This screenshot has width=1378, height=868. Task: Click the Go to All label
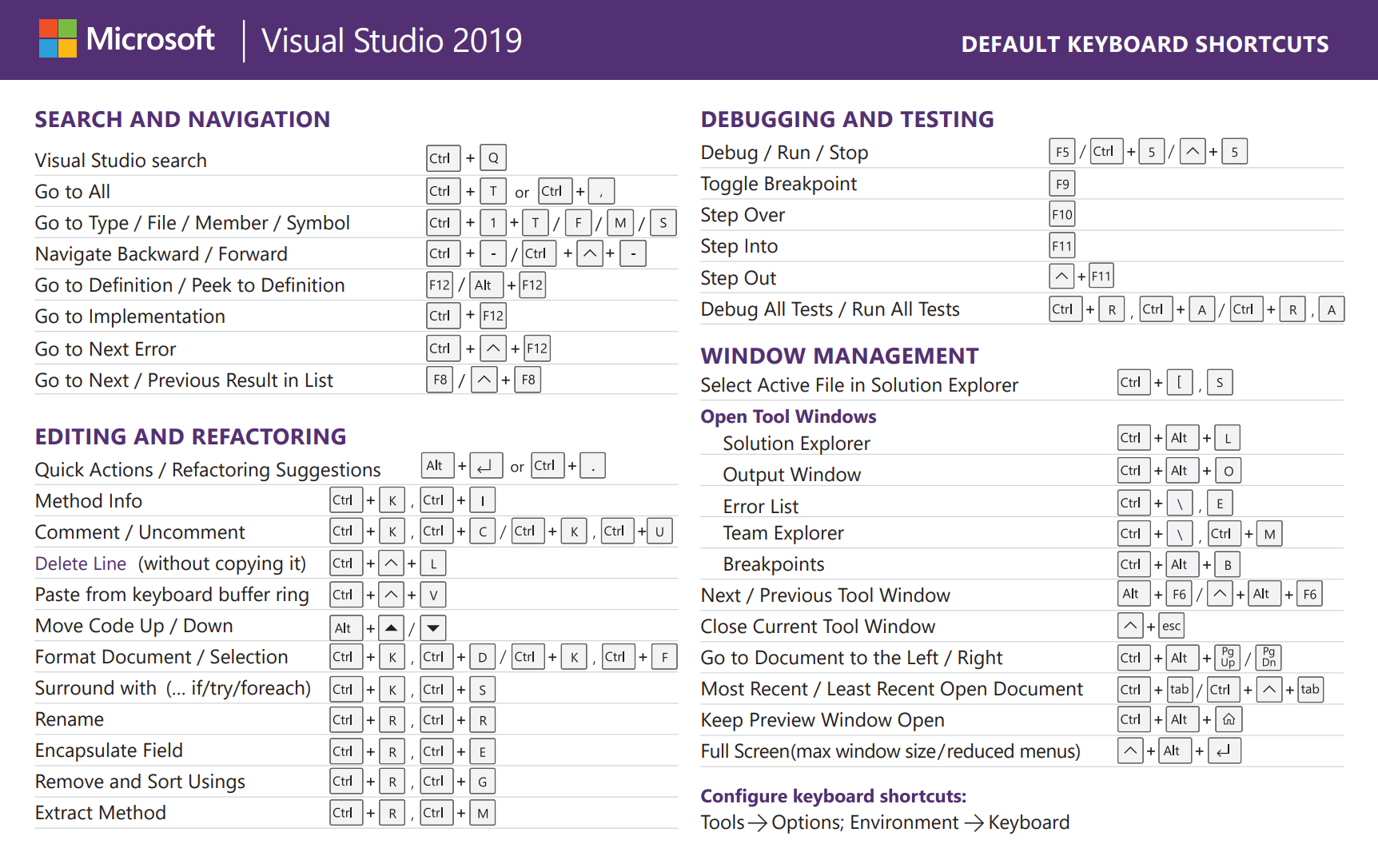coord(73,192)
